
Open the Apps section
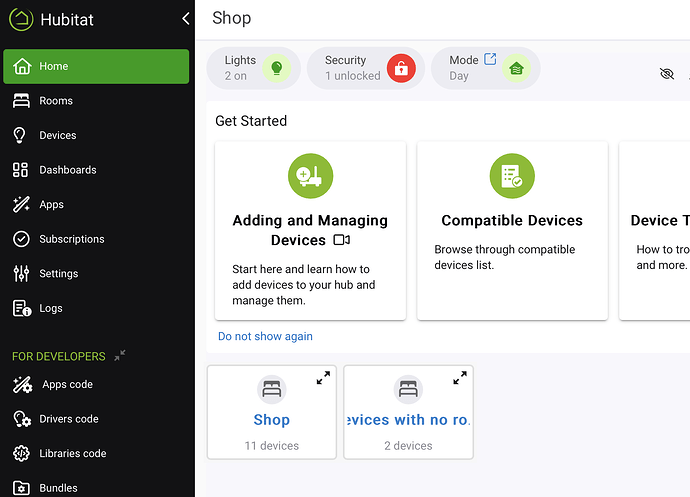[x=96, y=204]
